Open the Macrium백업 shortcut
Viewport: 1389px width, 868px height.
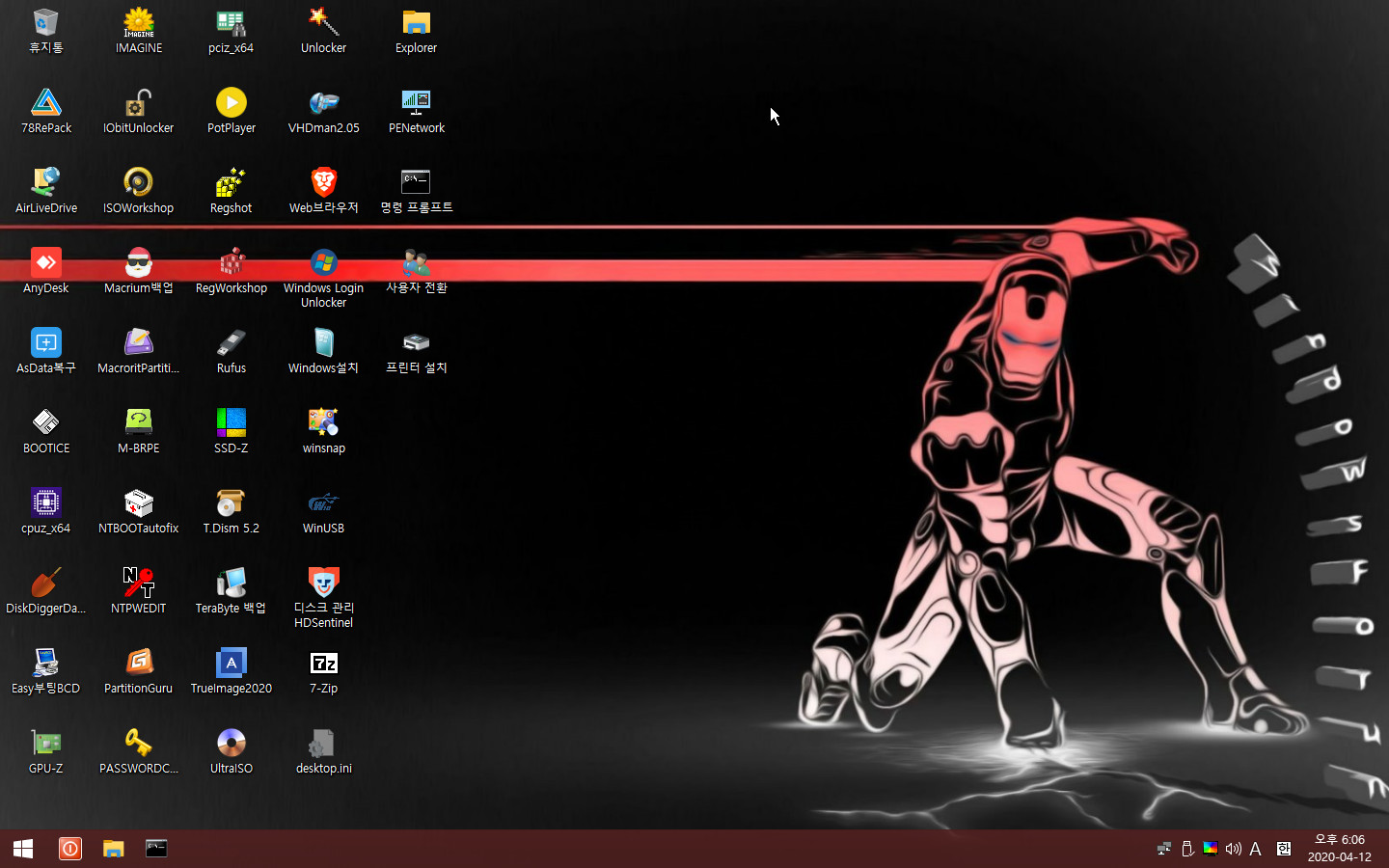click(x=139, y=271)
